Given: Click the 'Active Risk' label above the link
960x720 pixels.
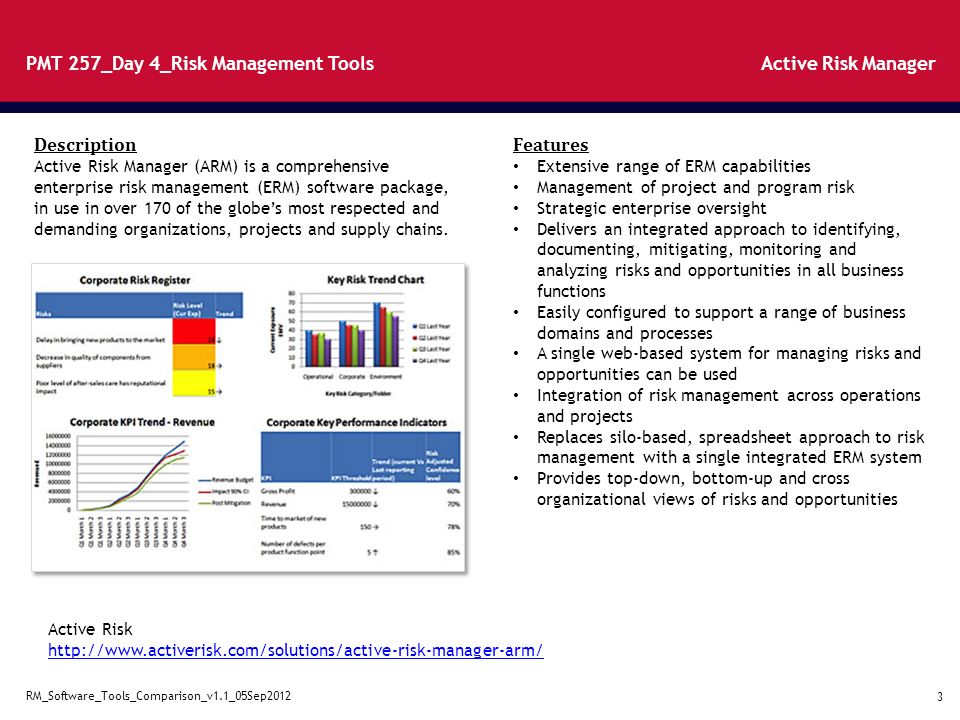Looking at the screenshot, I should coord(90,629).
